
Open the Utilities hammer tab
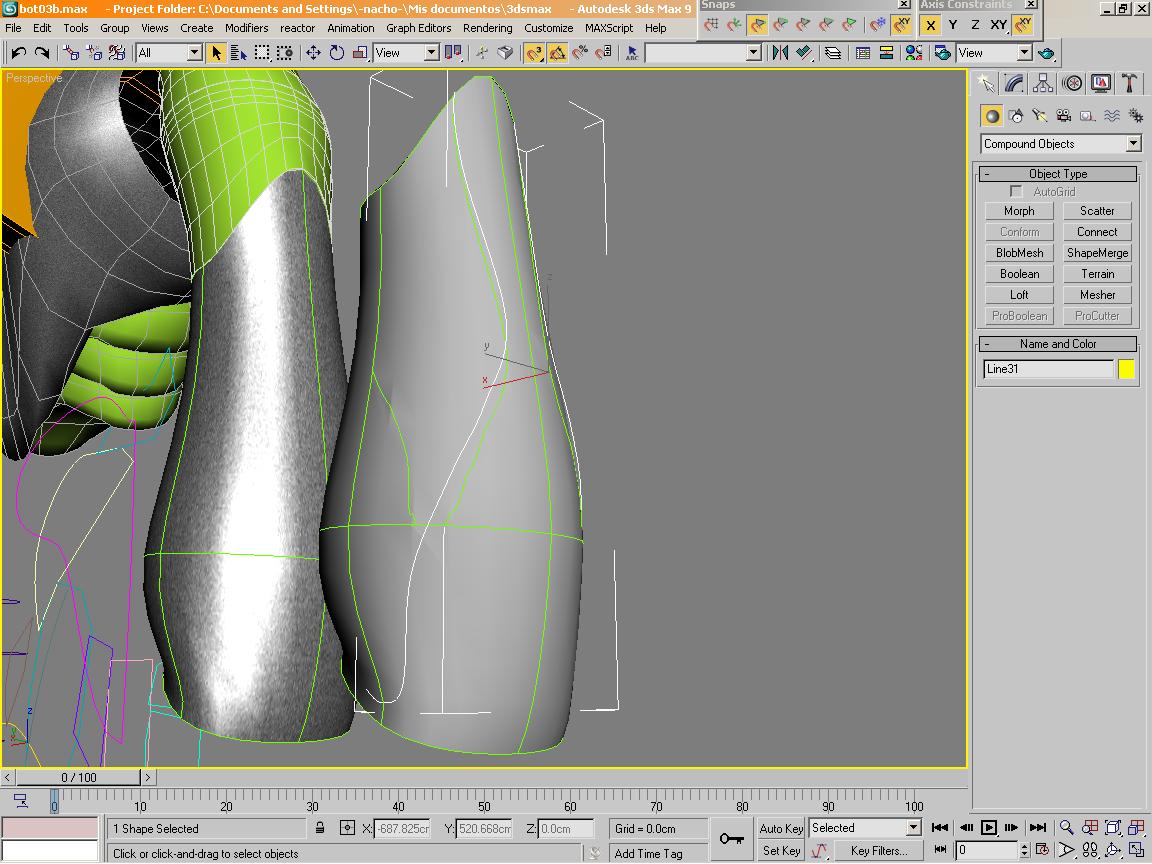(1129, 84)
